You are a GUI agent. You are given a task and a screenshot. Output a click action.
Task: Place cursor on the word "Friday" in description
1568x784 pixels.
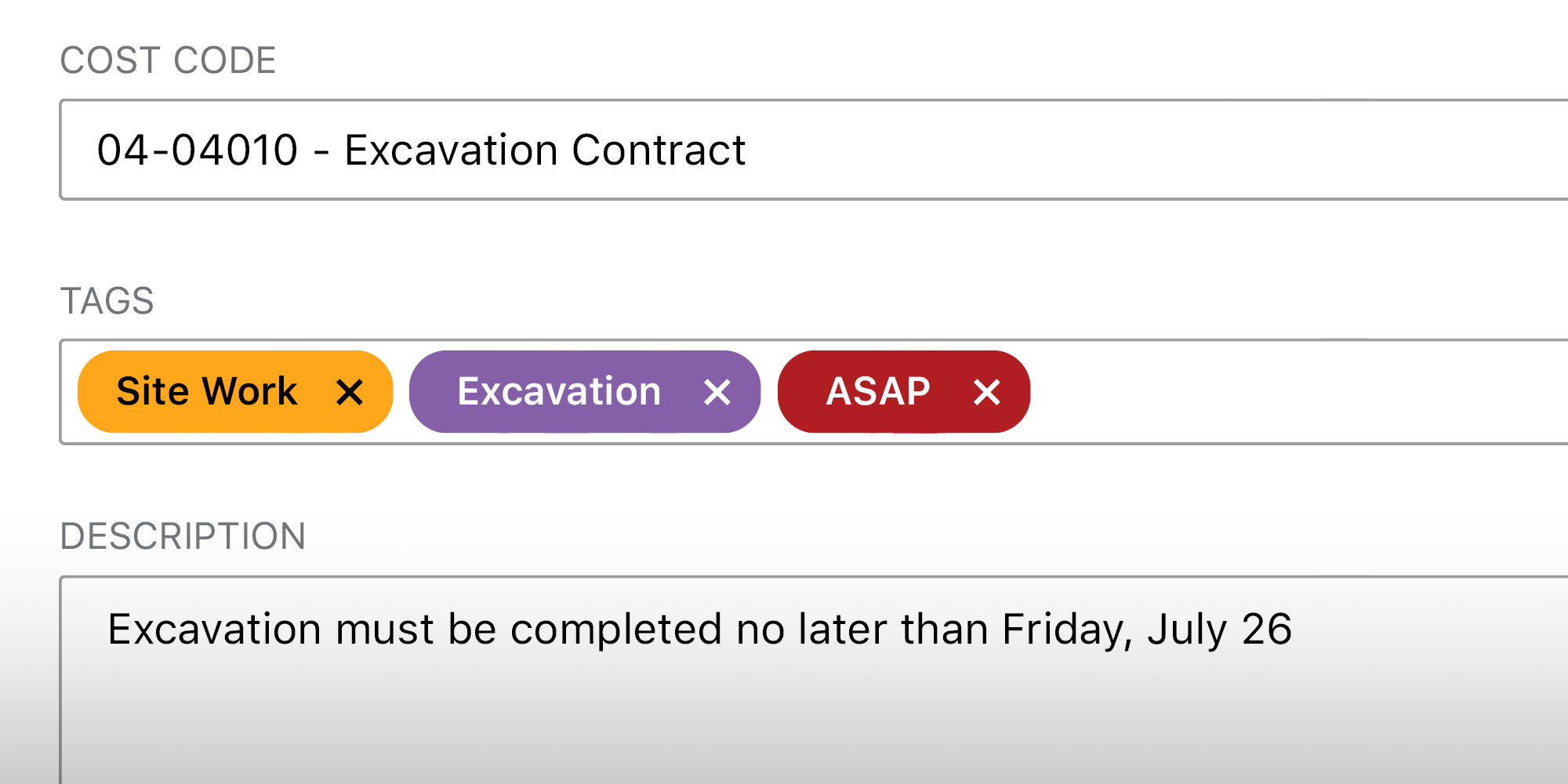click(x=1066, y=630)
